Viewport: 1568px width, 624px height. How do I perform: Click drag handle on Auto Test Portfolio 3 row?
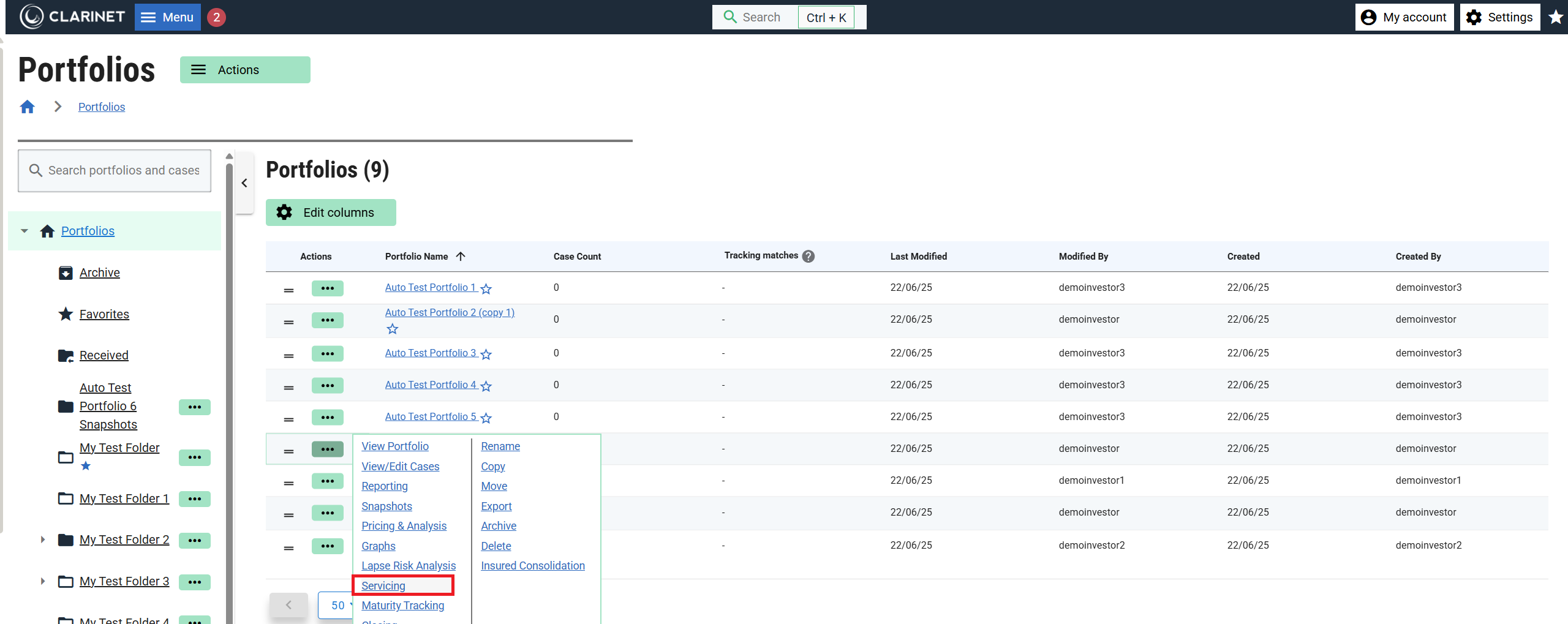click(x=288, y=355)
